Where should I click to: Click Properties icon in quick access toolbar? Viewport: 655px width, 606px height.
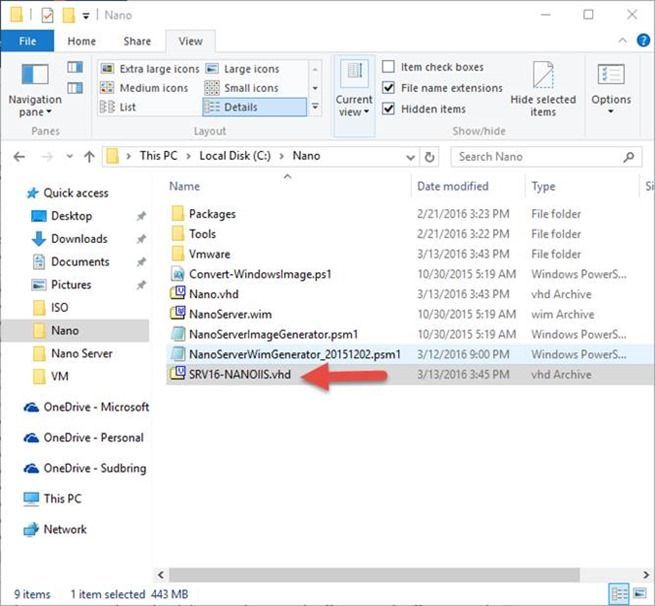click(47, 15)
